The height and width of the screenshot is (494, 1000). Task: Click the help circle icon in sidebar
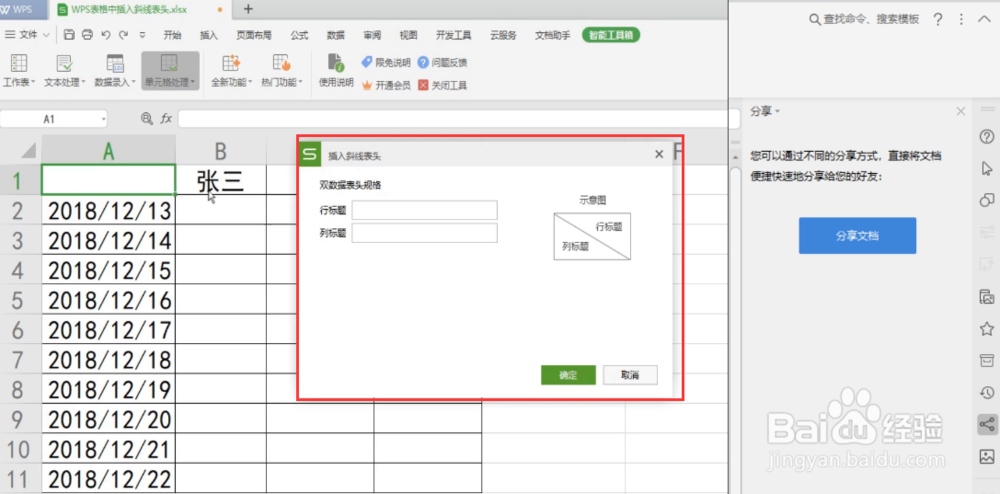coord(987,136)
